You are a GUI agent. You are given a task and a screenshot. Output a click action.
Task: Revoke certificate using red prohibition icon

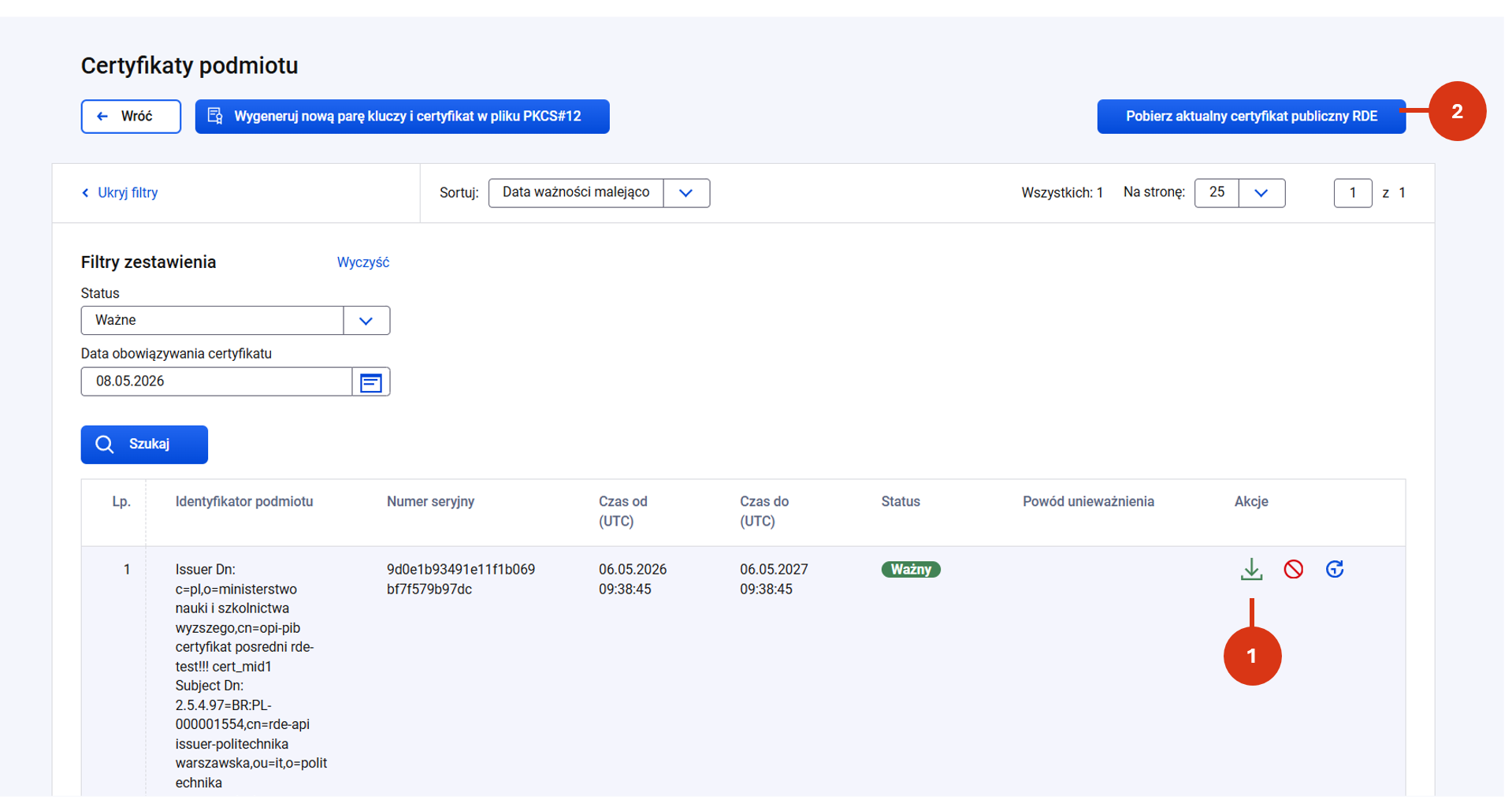(x=1293, y=569)
